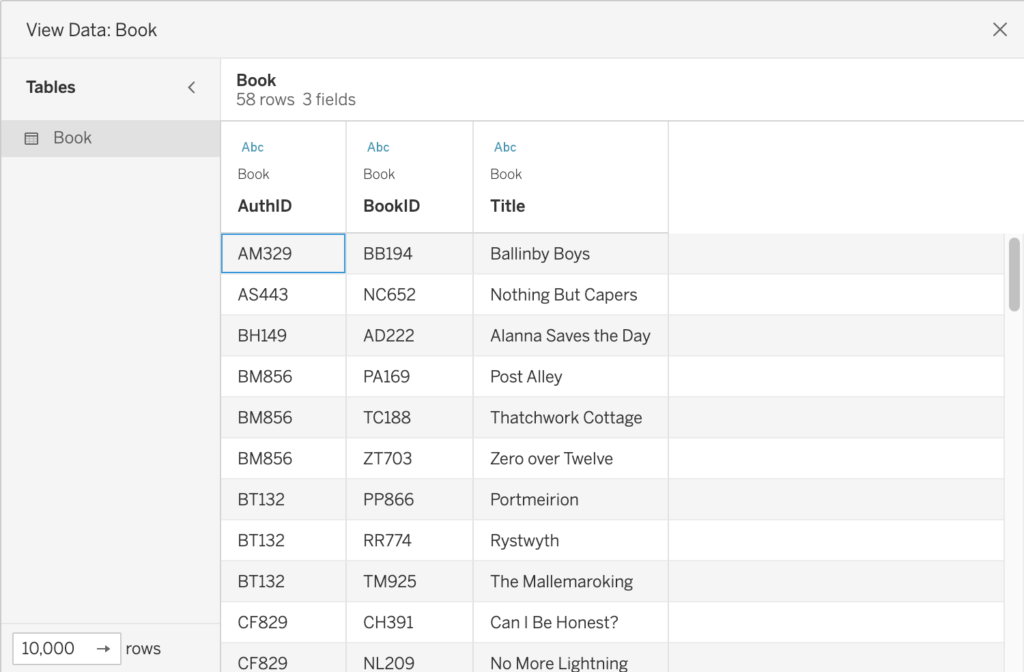The image size is (1024, 672).
Task: Close the View Data dialog
Action: click(999, 30)
